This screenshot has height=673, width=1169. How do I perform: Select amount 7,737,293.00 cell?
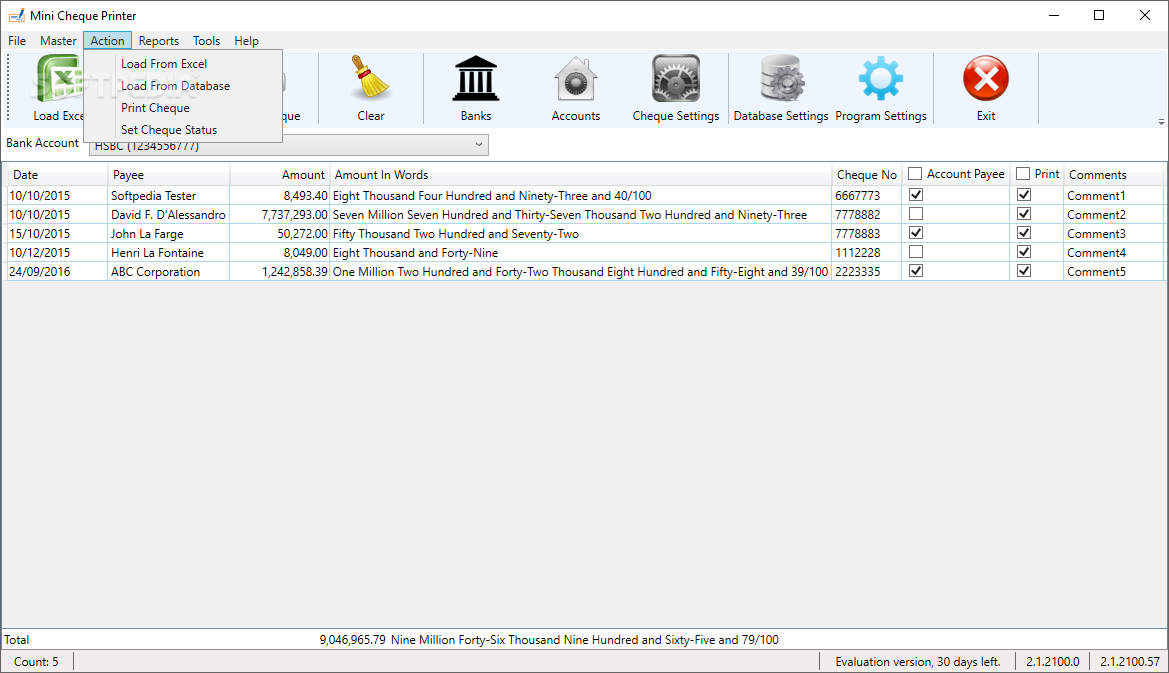coord(280,215)
